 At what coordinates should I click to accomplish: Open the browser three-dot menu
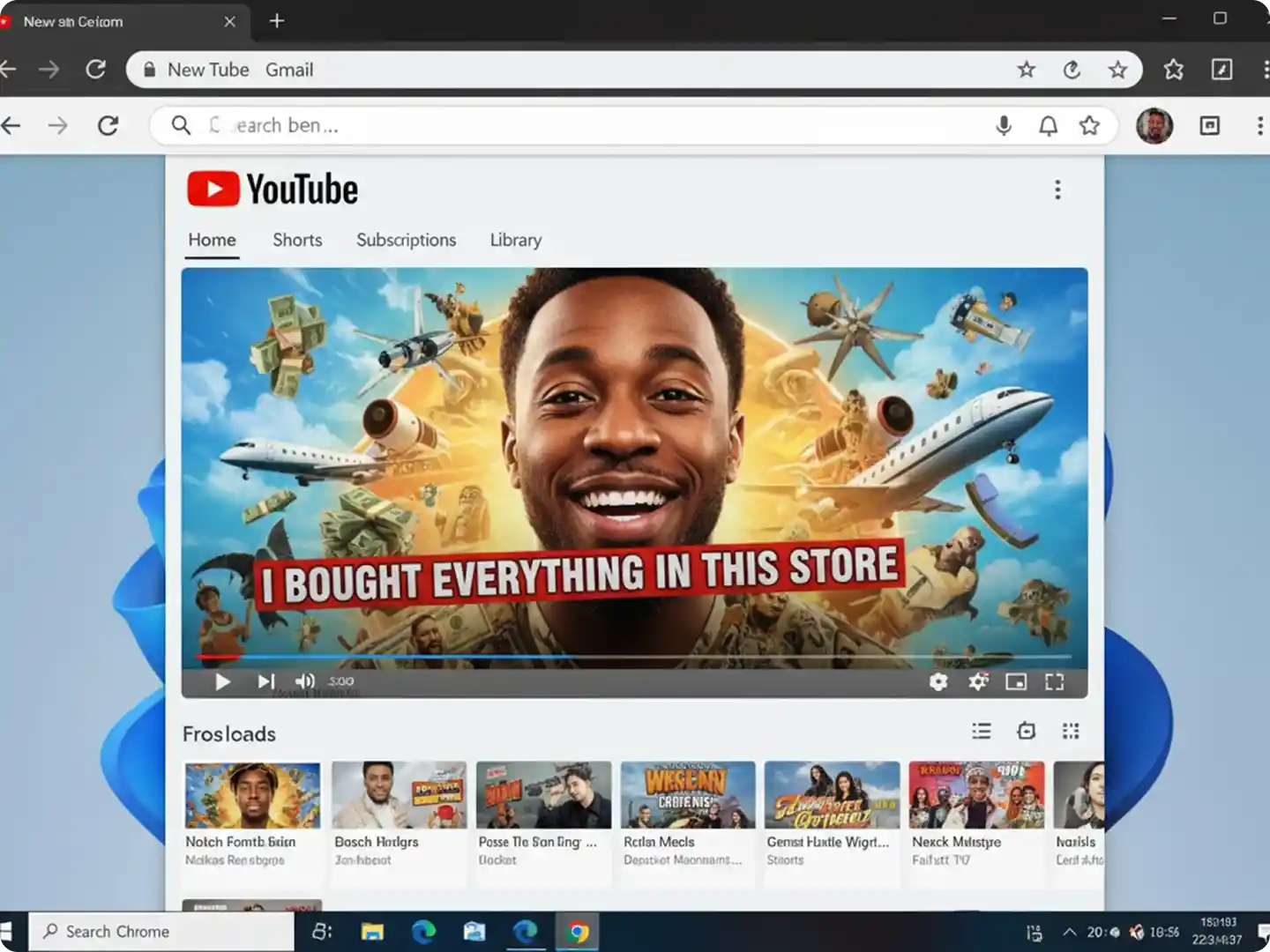pyautogui.click(x=1259, y=126)
